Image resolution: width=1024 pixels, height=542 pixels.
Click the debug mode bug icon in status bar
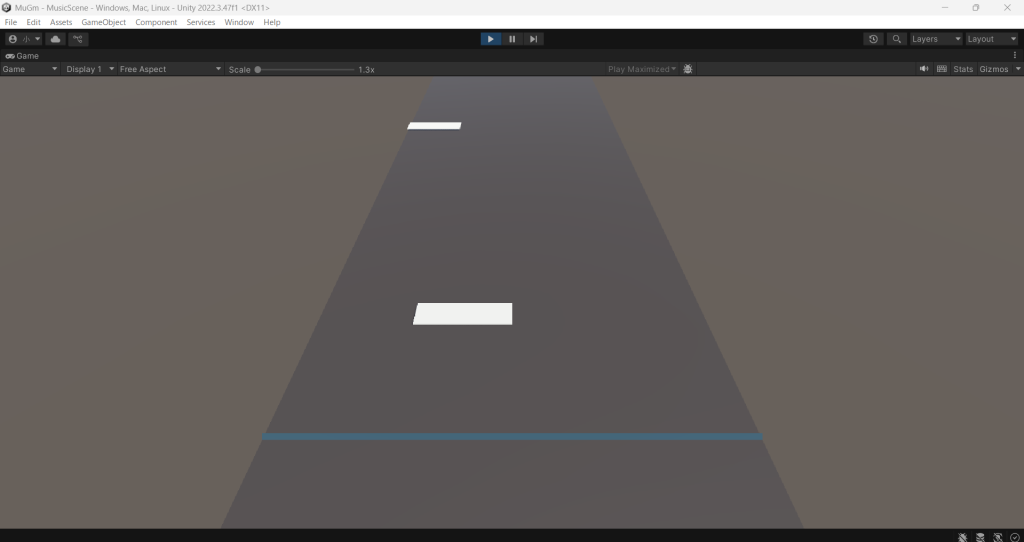962,537
